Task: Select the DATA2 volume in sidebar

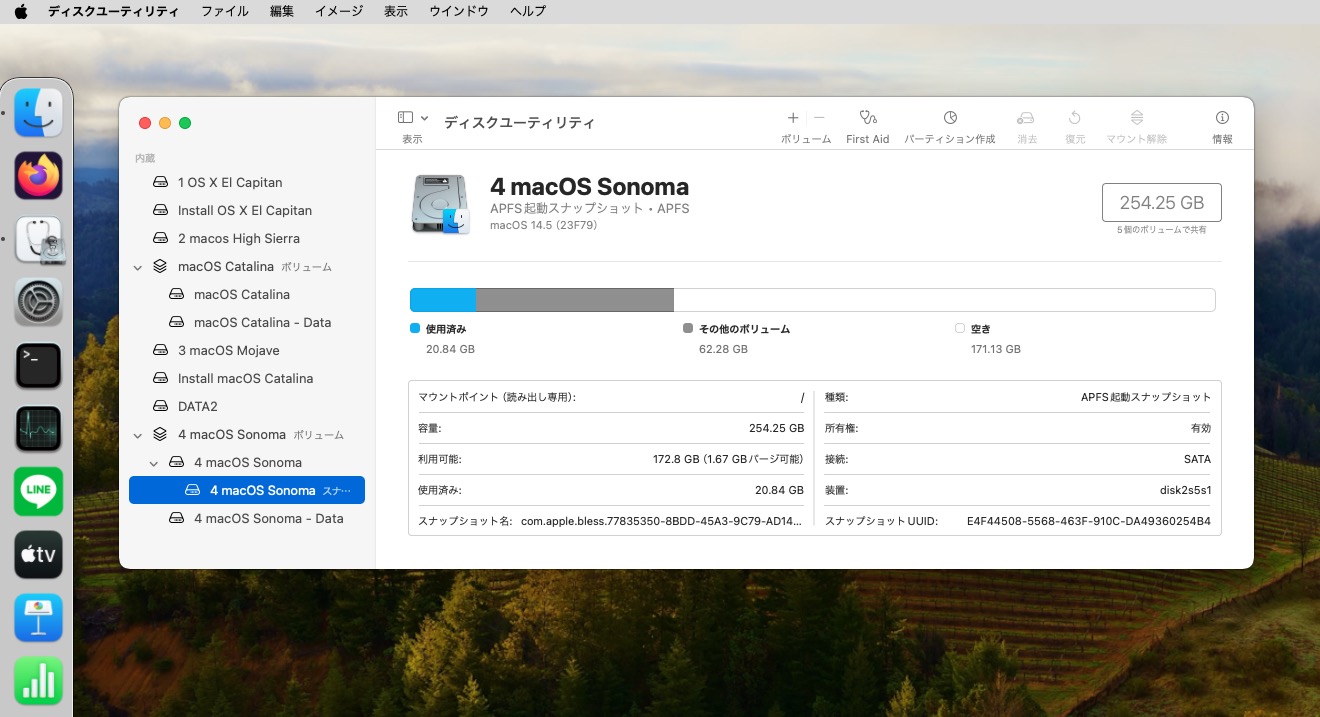Action: pyautogui.click(x=197, y=407)
